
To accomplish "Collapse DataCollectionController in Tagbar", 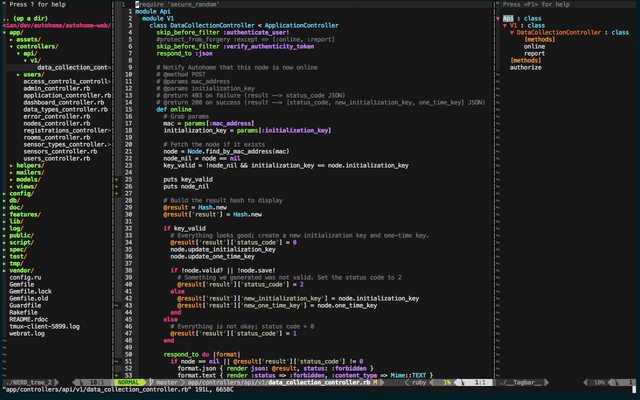I will tap(512, 32).
